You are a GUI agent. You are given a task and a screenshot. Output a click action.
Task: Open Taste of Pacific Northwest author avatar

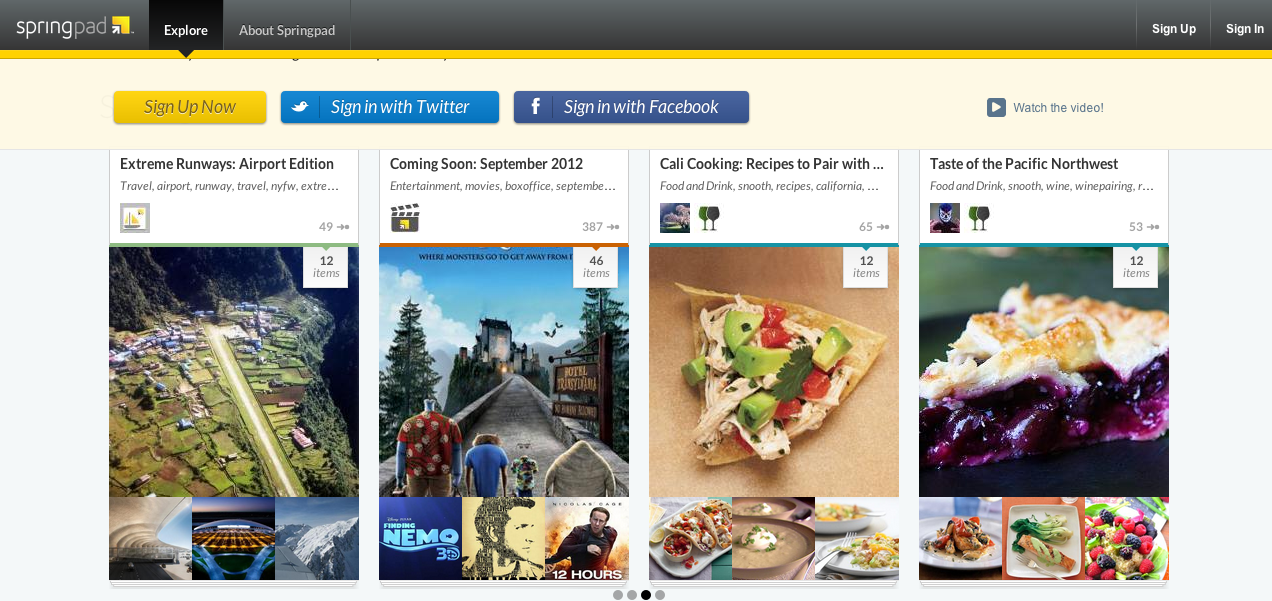pos(945,218)
